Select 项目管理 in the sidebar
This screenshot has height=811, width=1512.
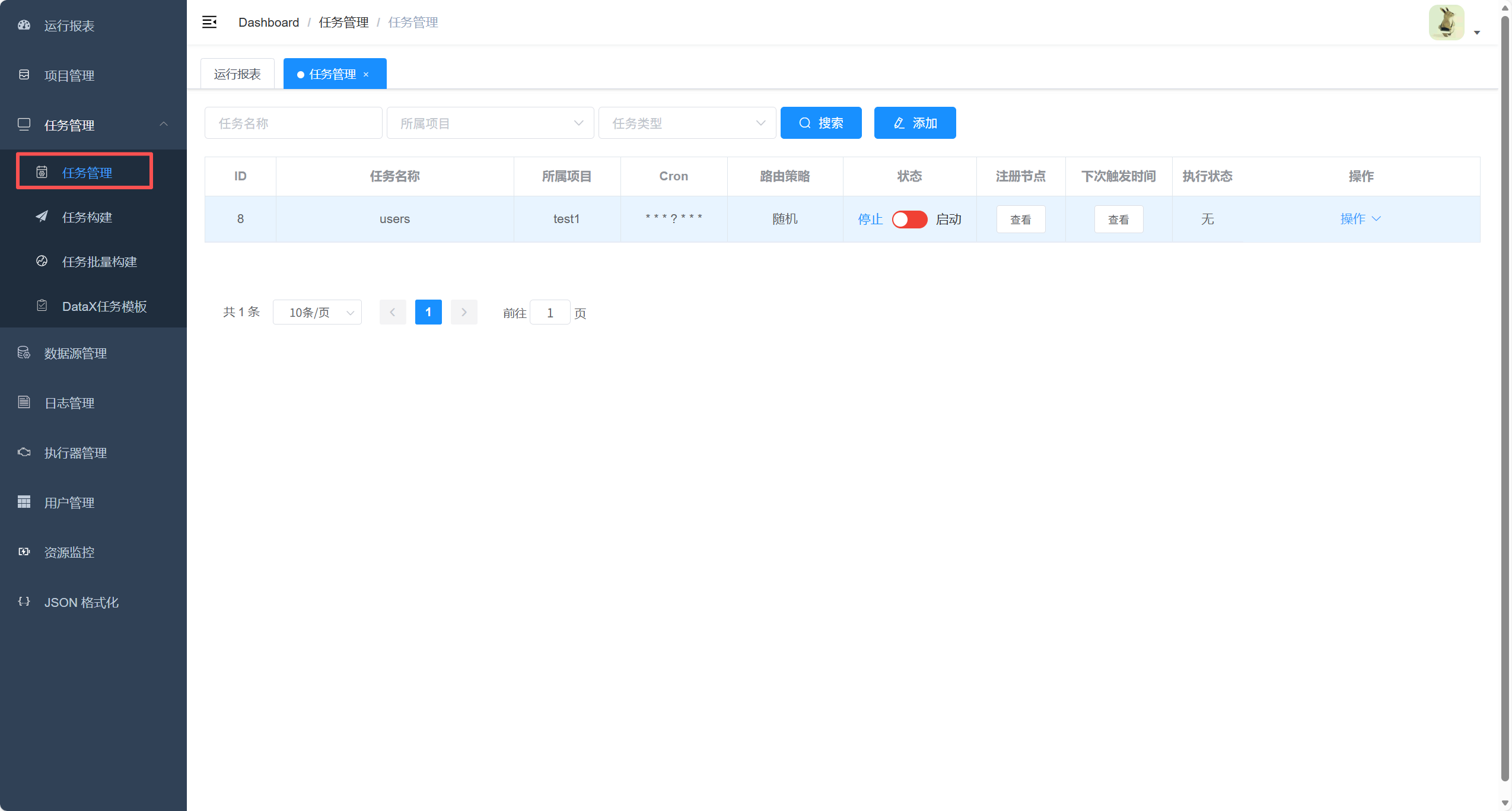tap(69, 75)
